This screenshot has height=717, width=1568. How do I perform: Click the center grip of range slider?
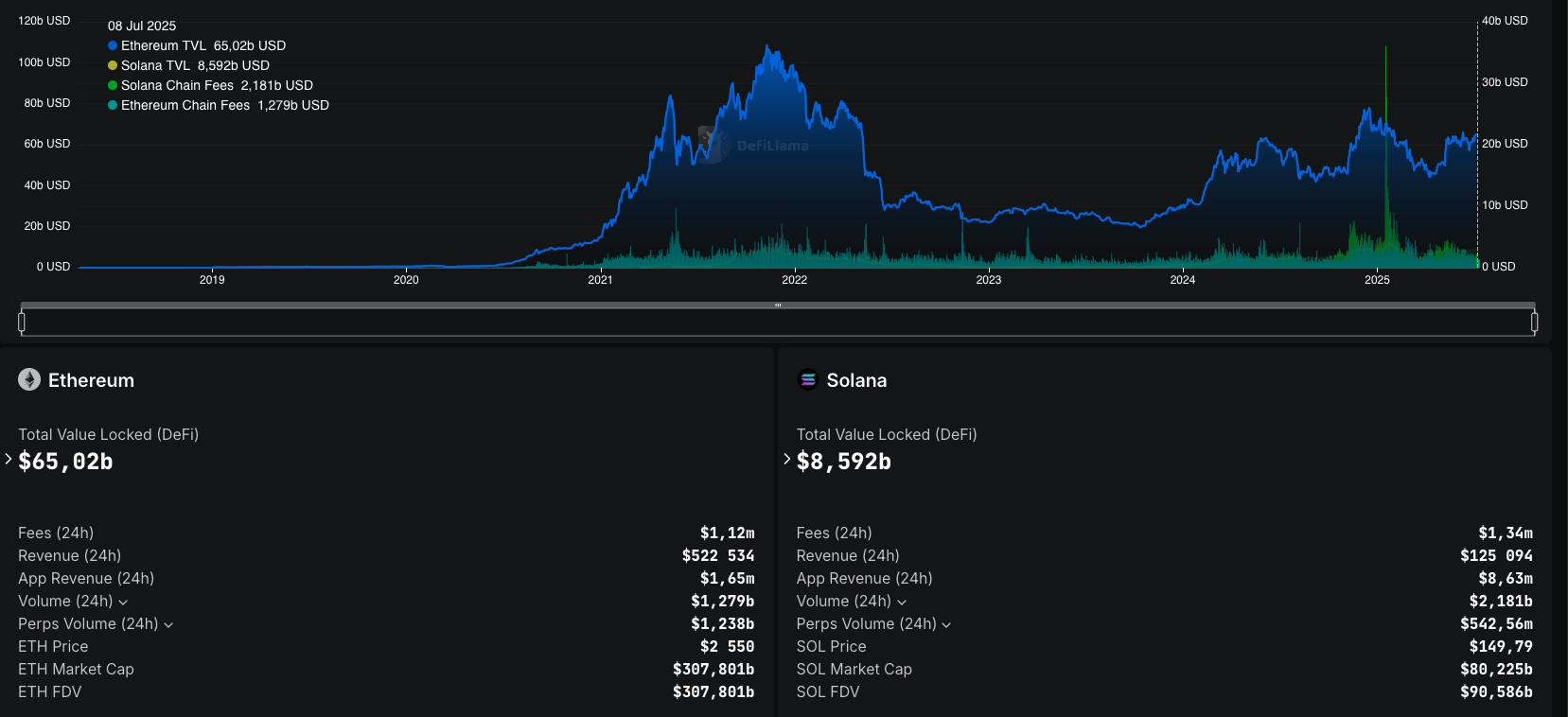tap(778, 306)
